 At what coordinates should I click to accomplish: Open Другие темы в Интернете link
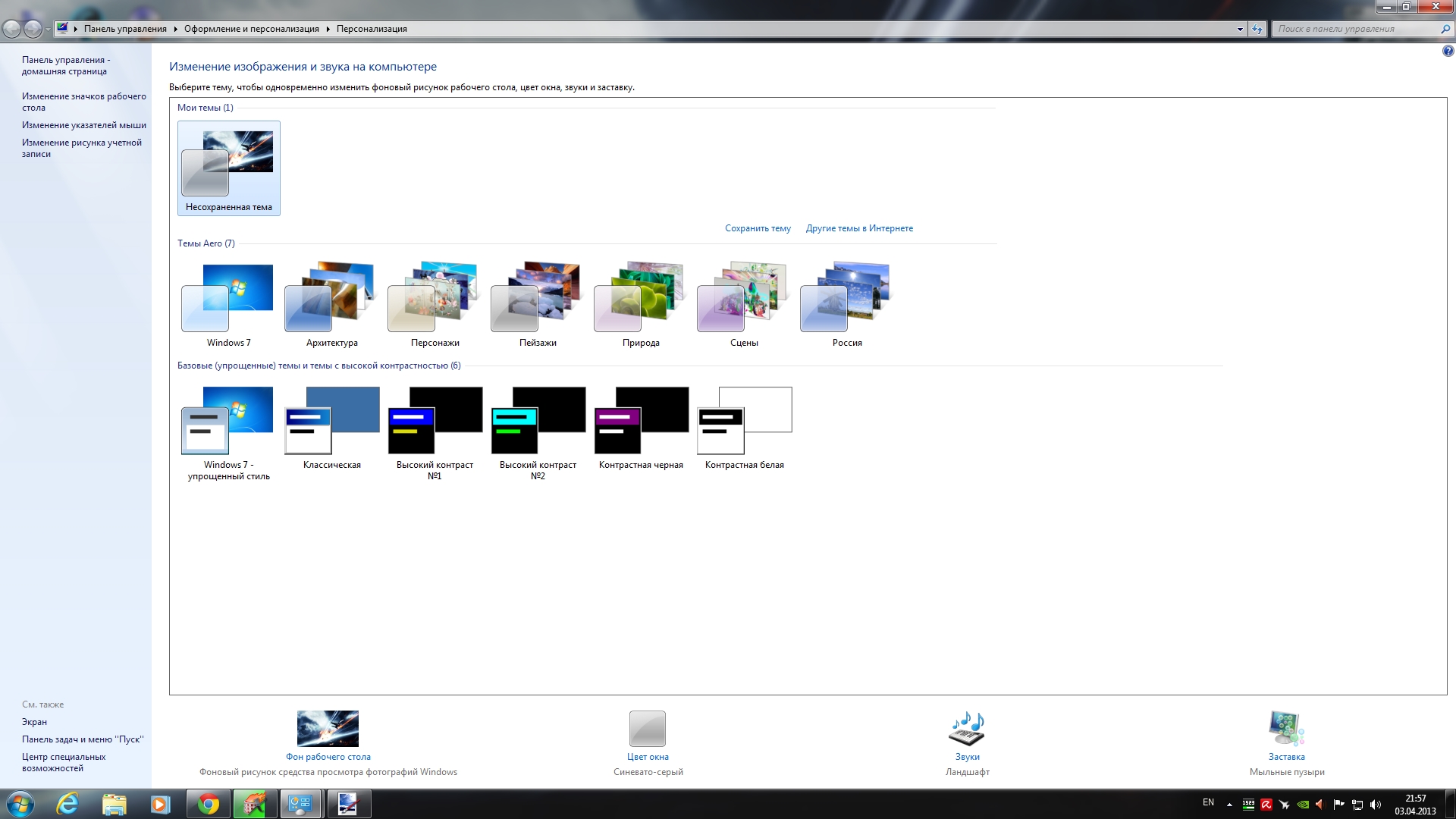859,228
